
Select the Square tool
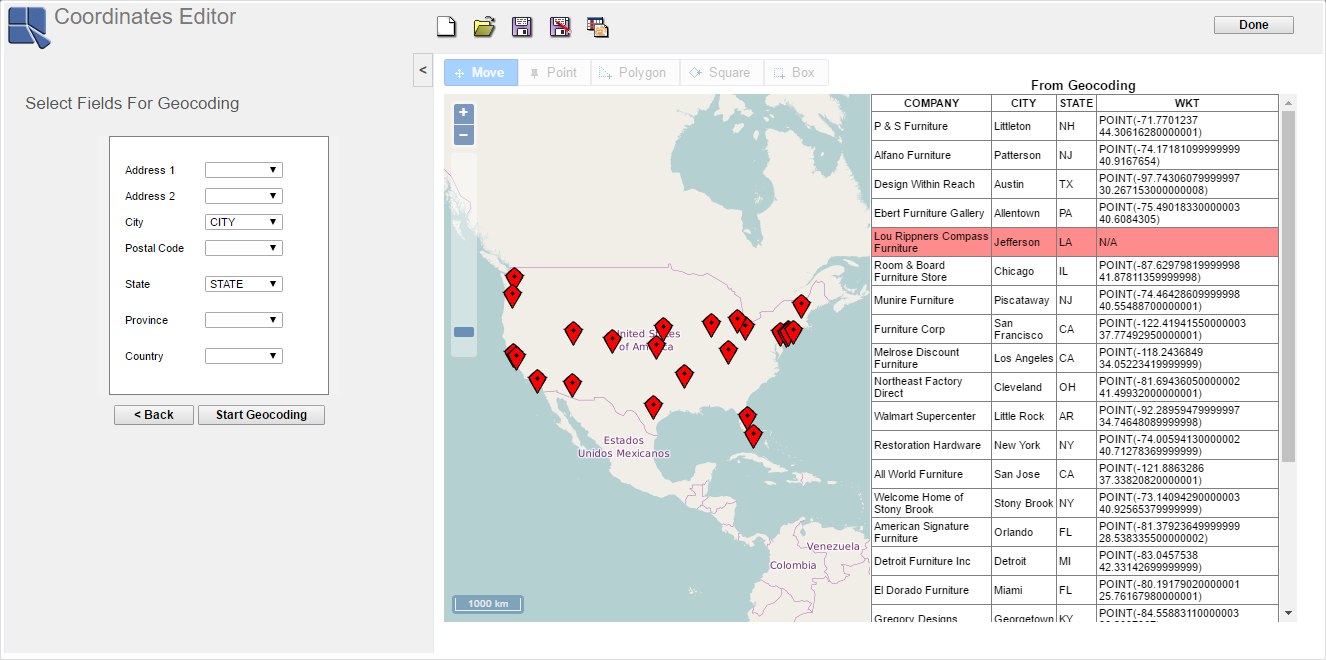tap(721, 73)
